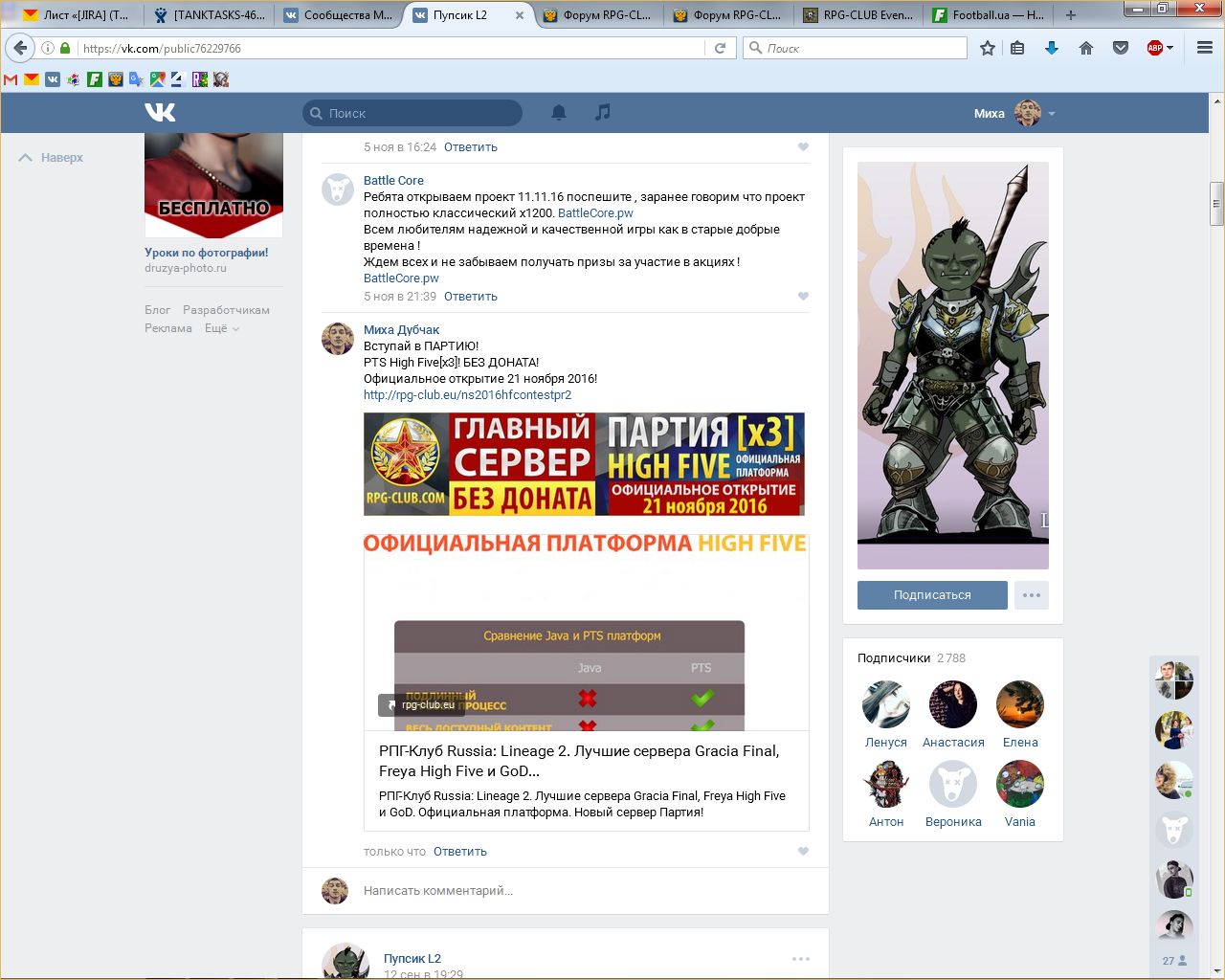Open subscriber Анастасия's profile
The width and height of the screenshot is (1225, 980).
(953, 743)
